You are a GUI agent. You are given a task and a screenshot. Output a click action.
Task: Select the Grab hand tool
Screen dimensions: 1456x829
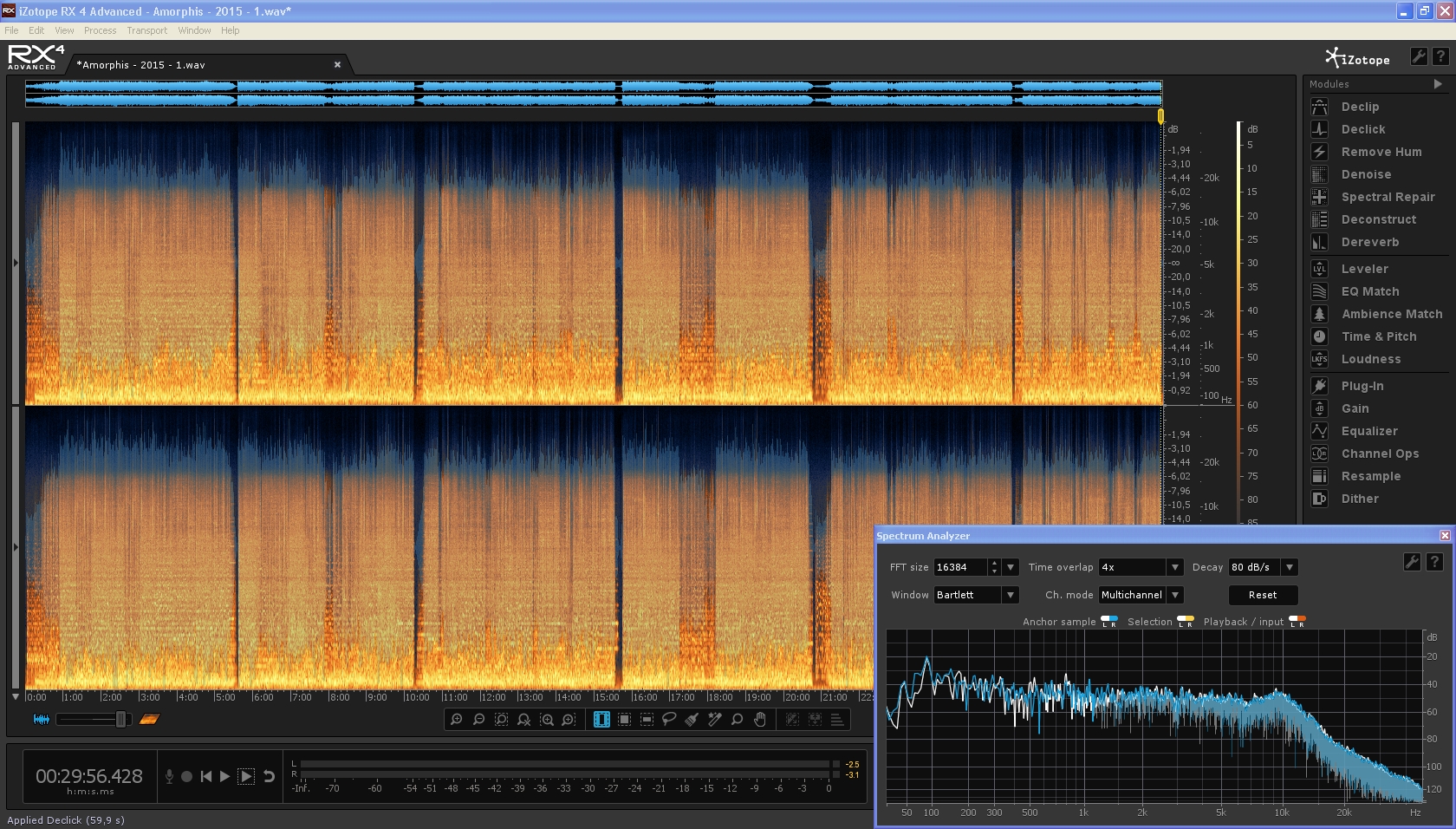tap(760, 719)
